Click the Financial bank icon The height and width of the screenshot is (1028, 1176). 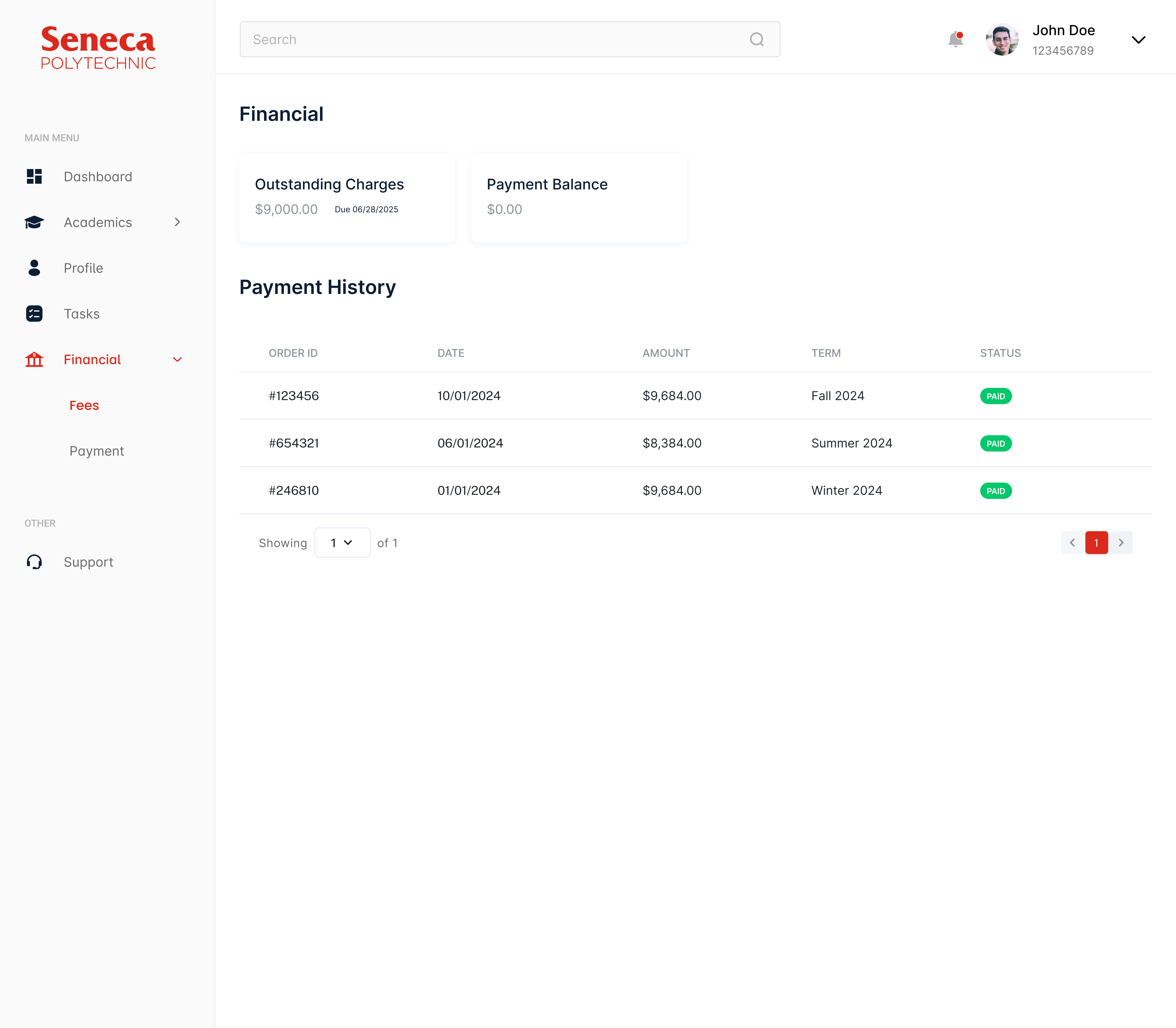35,360
